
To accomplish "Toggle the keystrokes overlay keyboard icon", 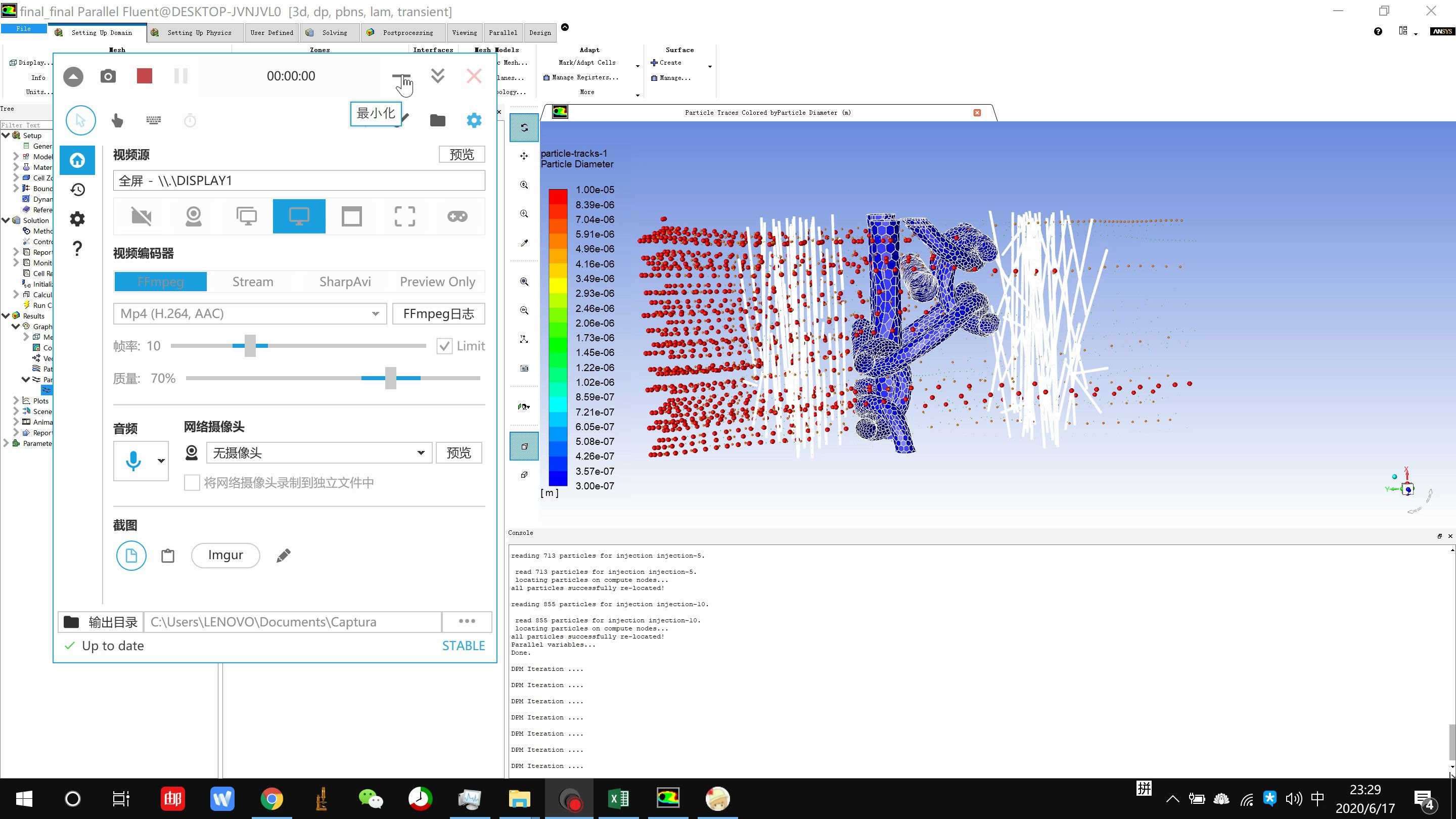I will (x=154, y=120).
